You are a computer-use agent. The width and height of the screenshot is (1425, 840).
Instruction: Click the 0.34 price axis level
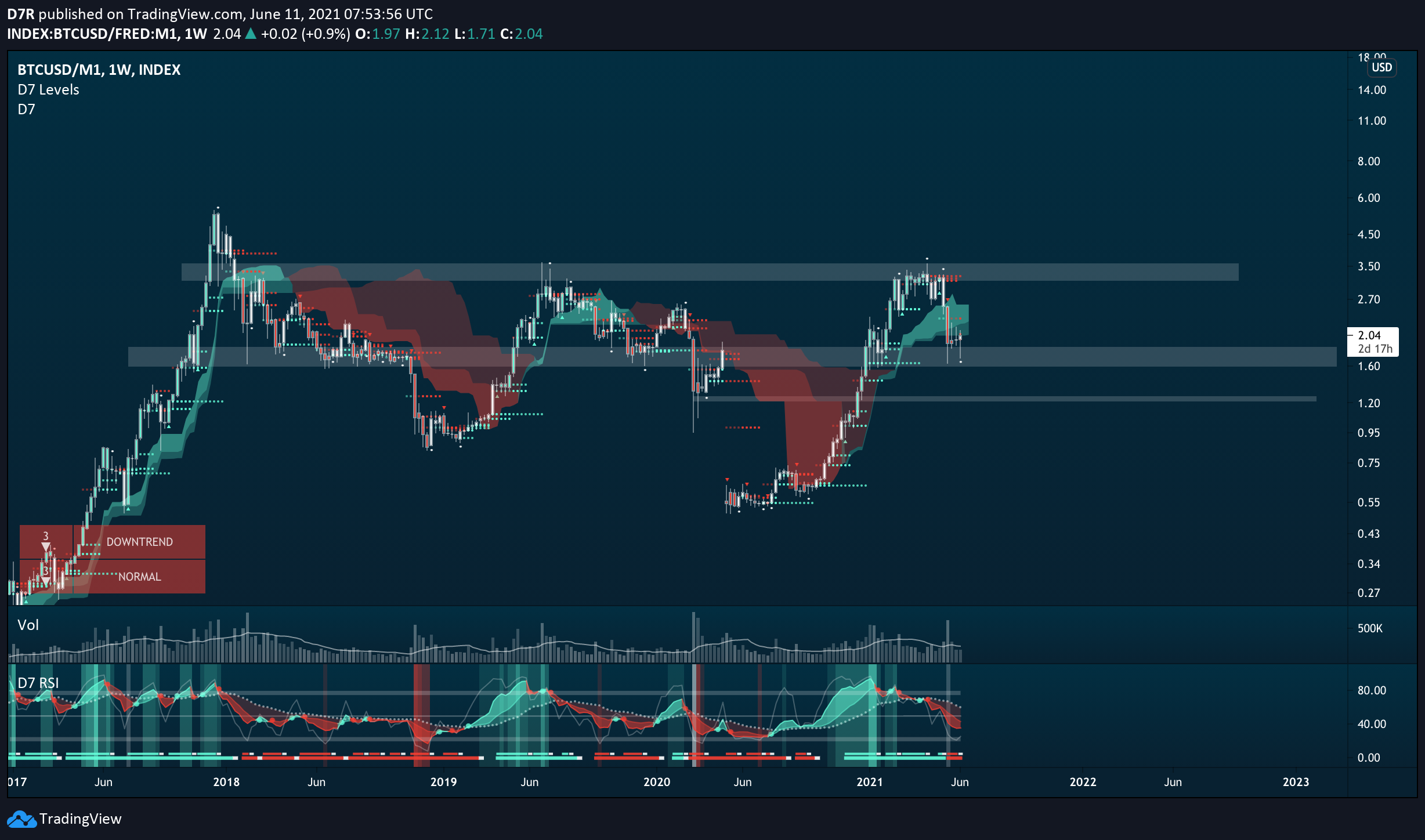(1369, 564)
